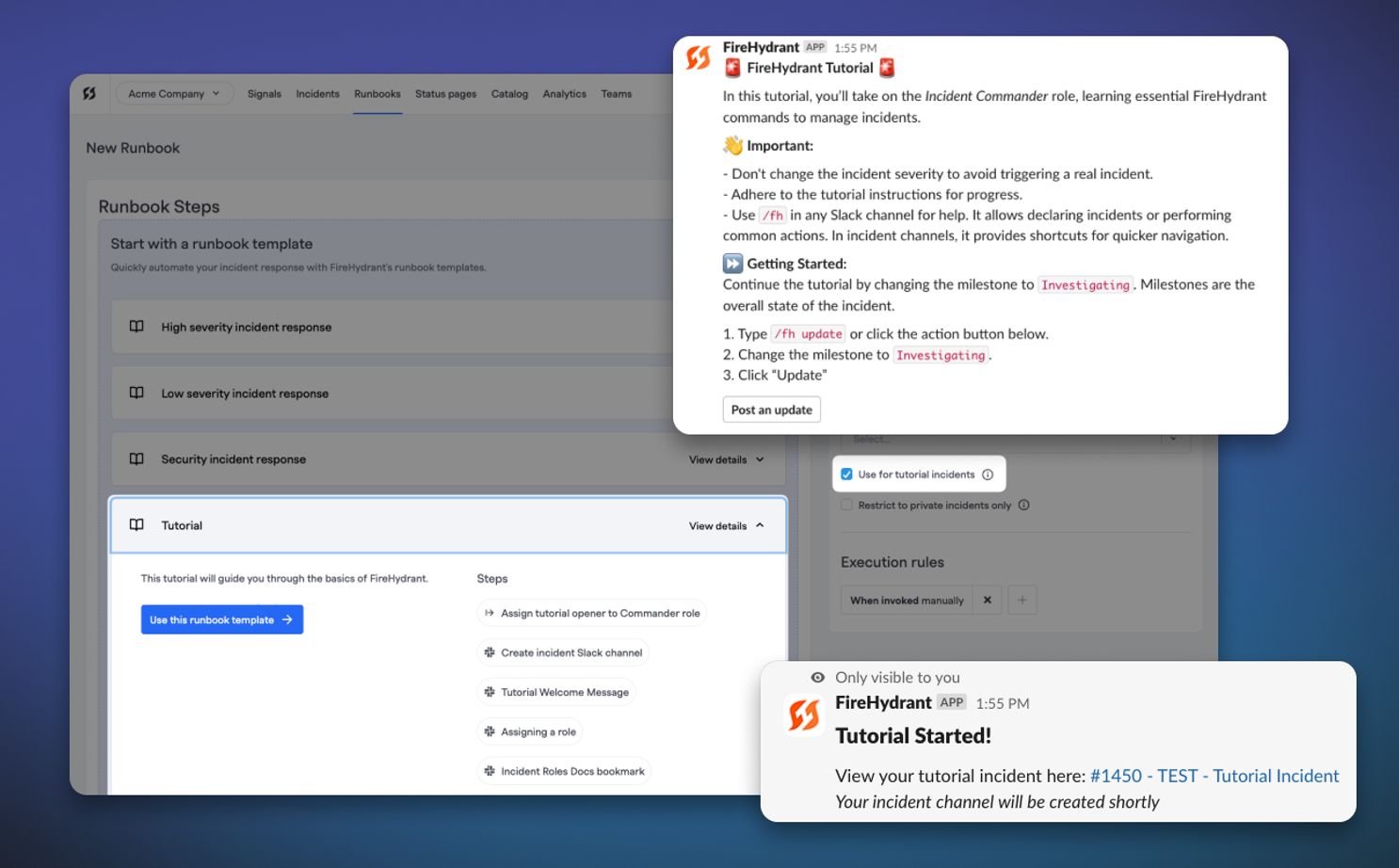
Task: Click Use this runbook template button
Action: [222, 619]
